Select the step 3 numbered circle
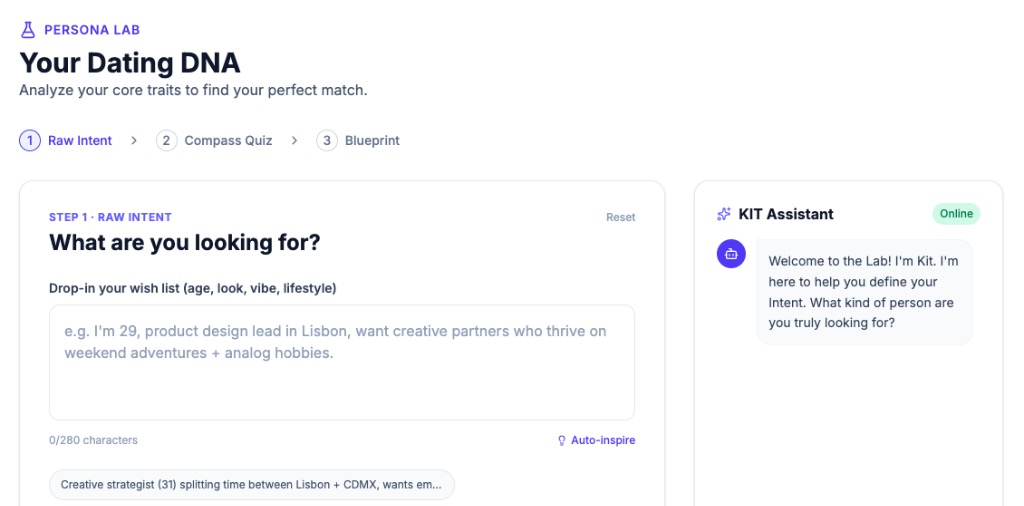1024x506 pixels. [x=327, y=141]
